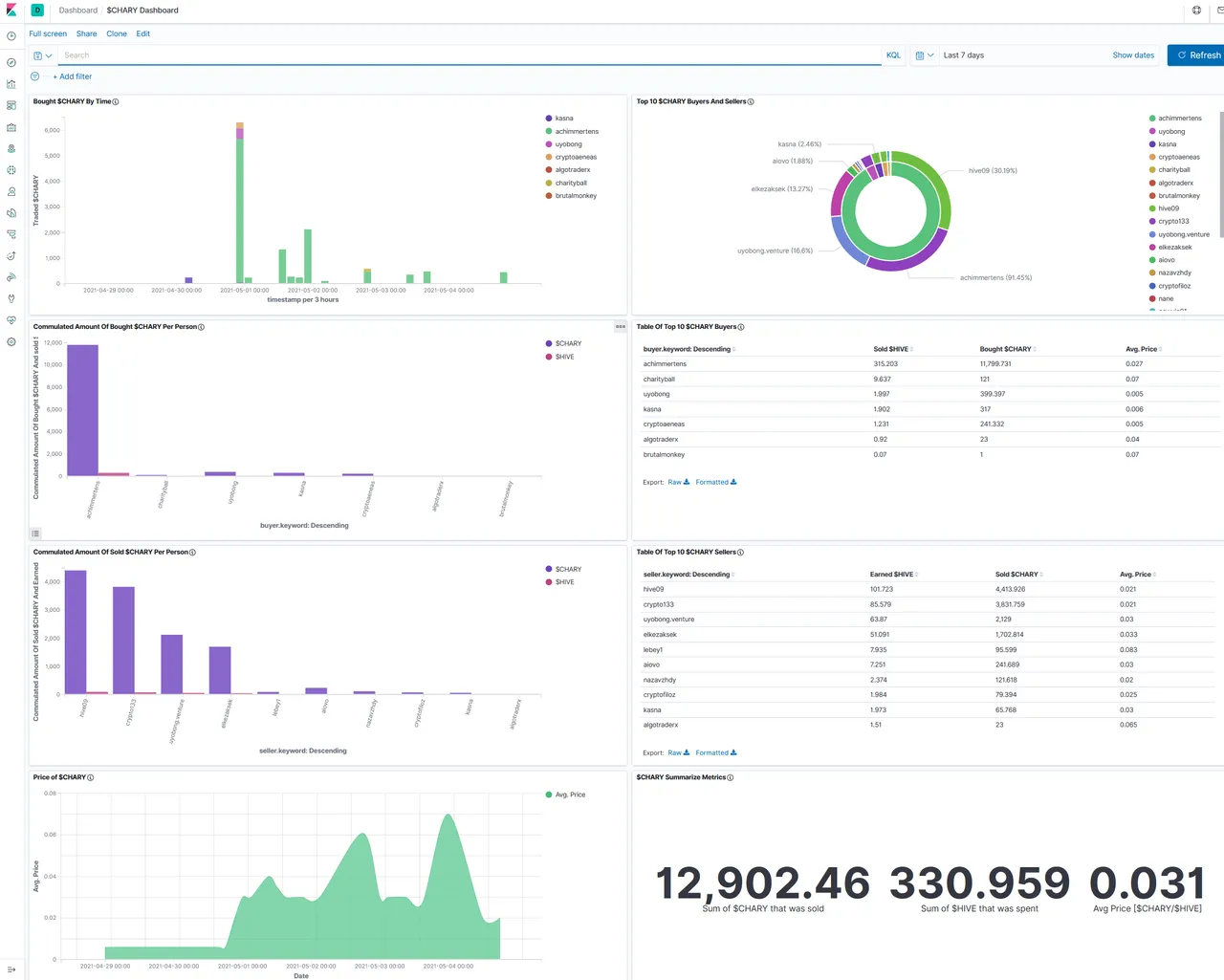Click the Refresh button
The width and height of the screenshot is (1224, 980).
click(x=1195, y=55)
